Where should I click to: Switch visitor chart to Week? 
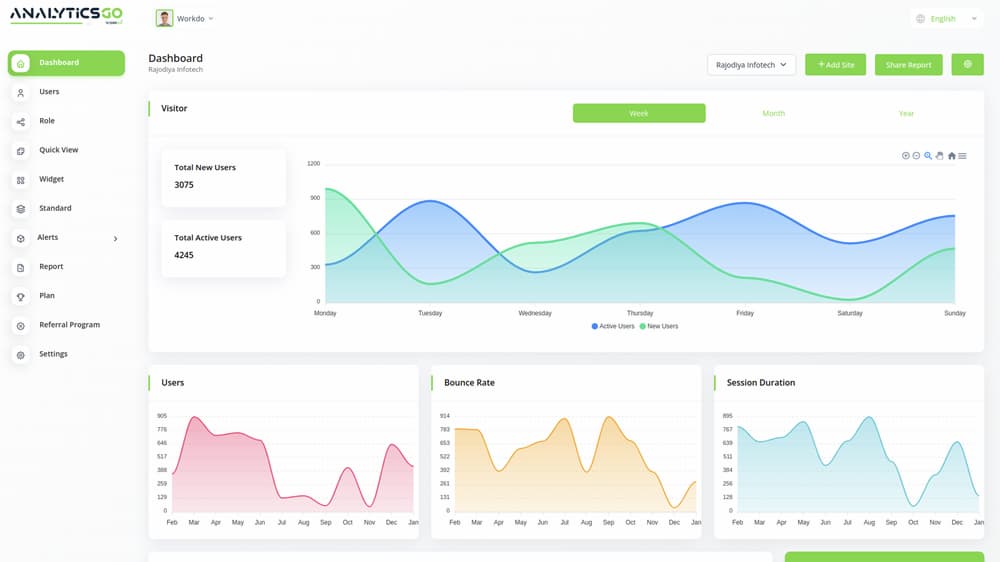639,113
